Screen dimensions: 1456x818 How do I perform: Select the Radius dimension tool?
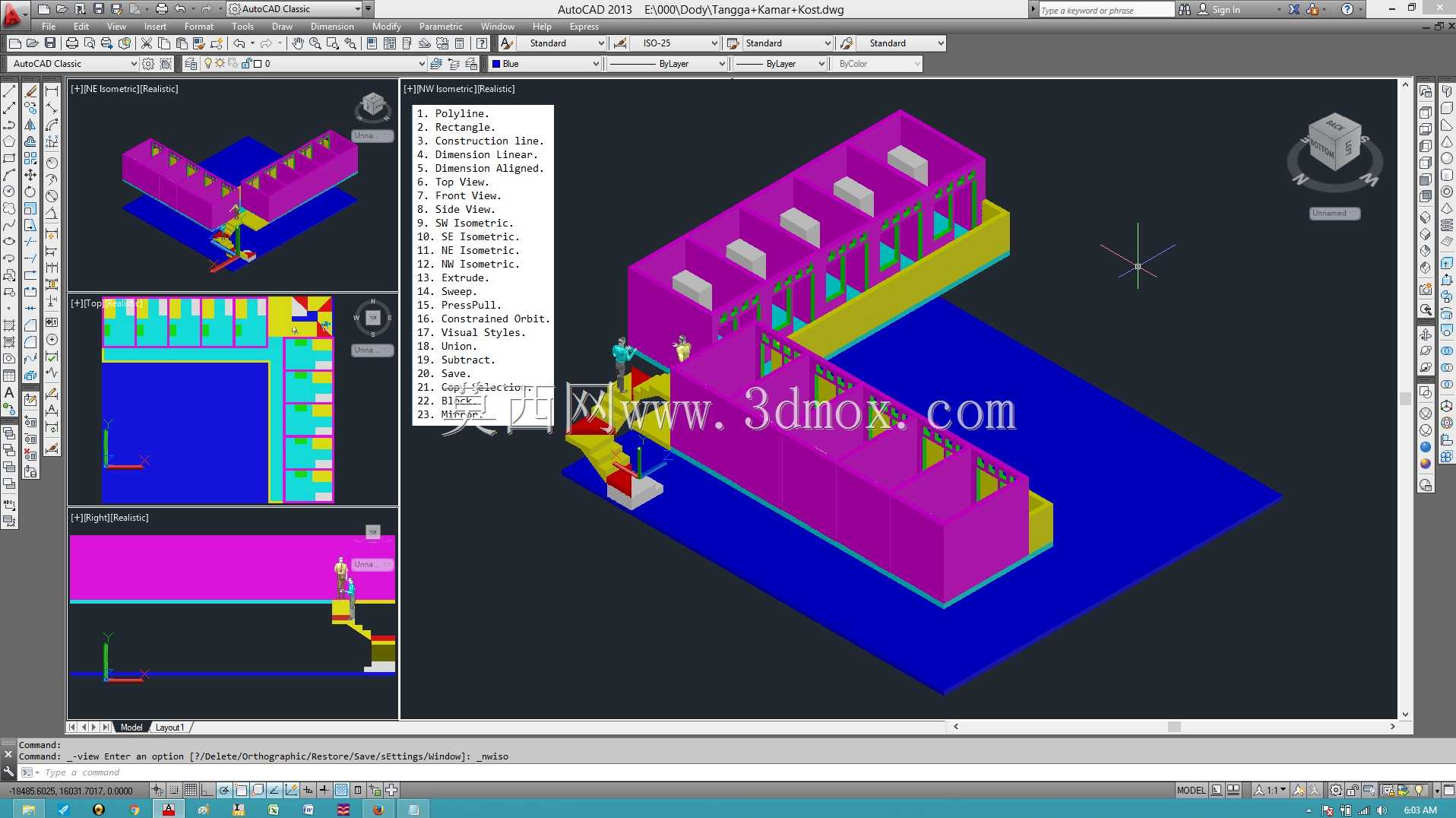click(52, 163)
